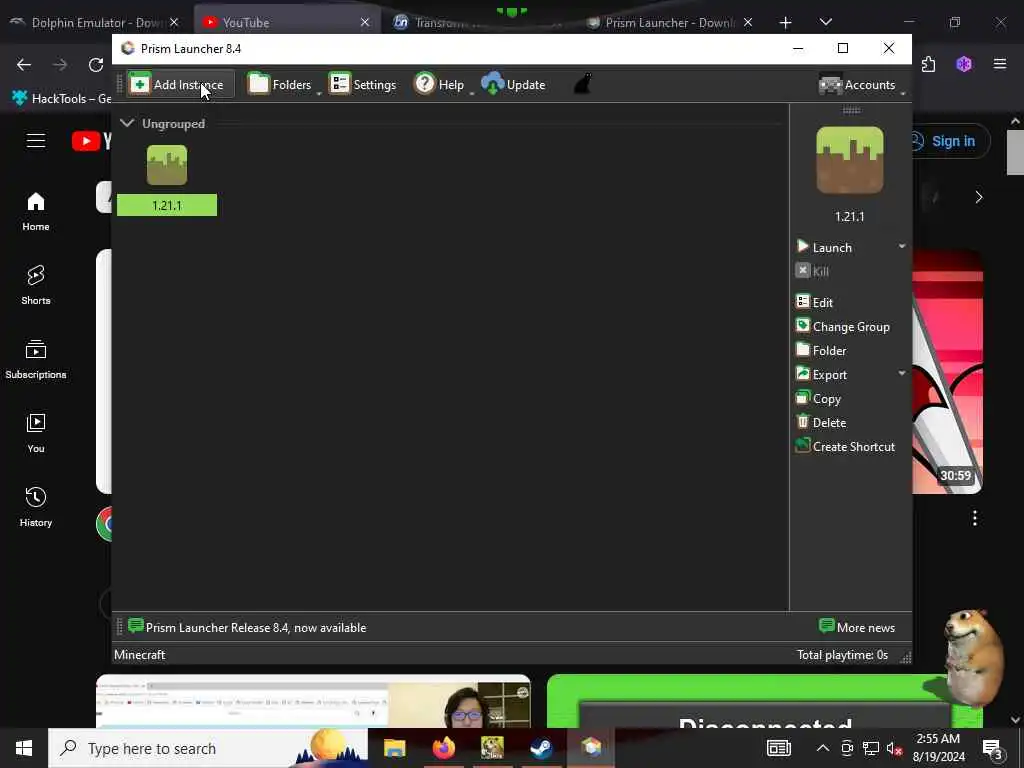
Task: Click the Windows taskbar search box
Action: (208, 748)
